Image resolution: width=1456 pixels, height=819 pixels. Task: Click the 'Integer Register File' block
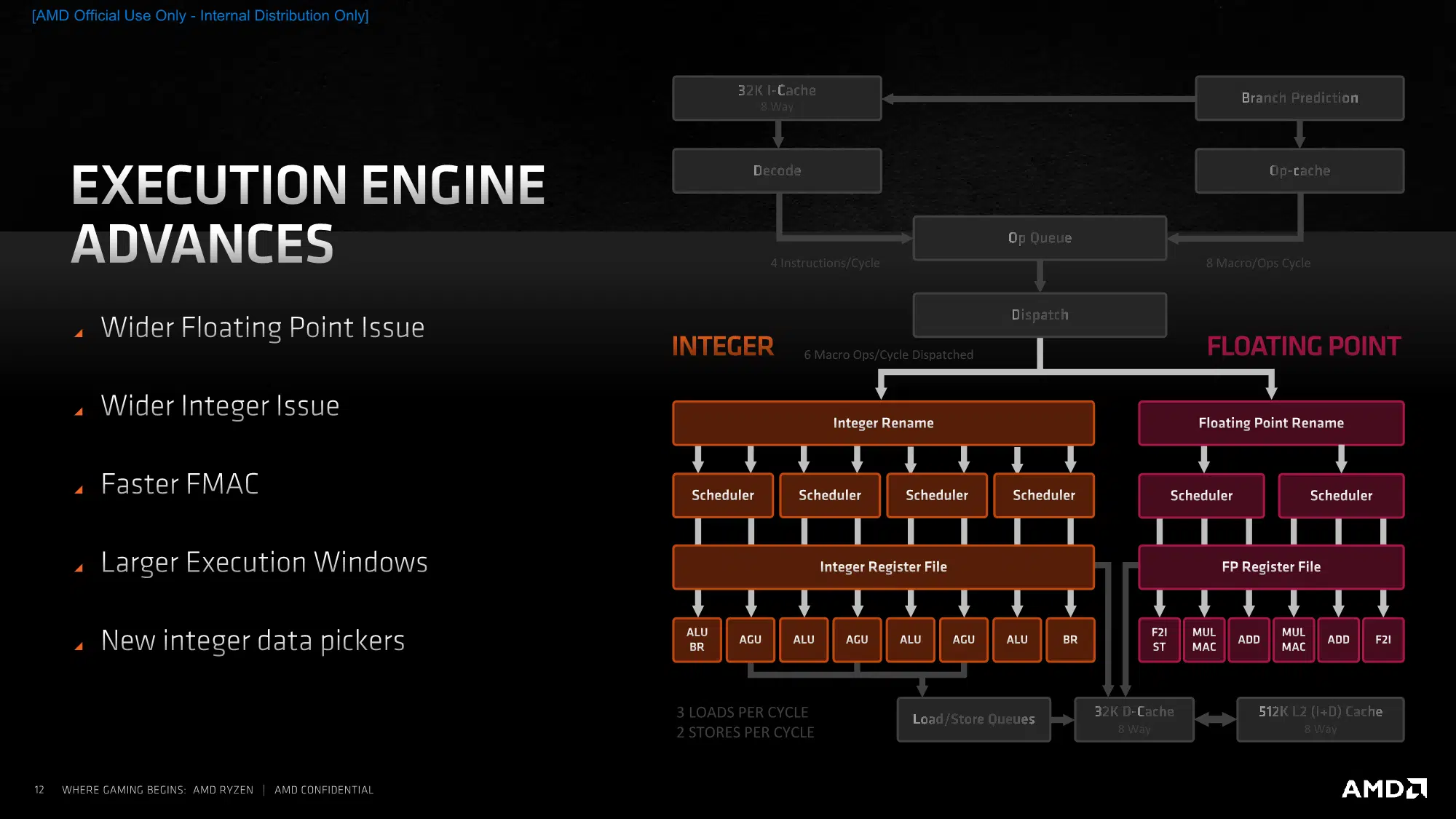[x=883, y=567]
